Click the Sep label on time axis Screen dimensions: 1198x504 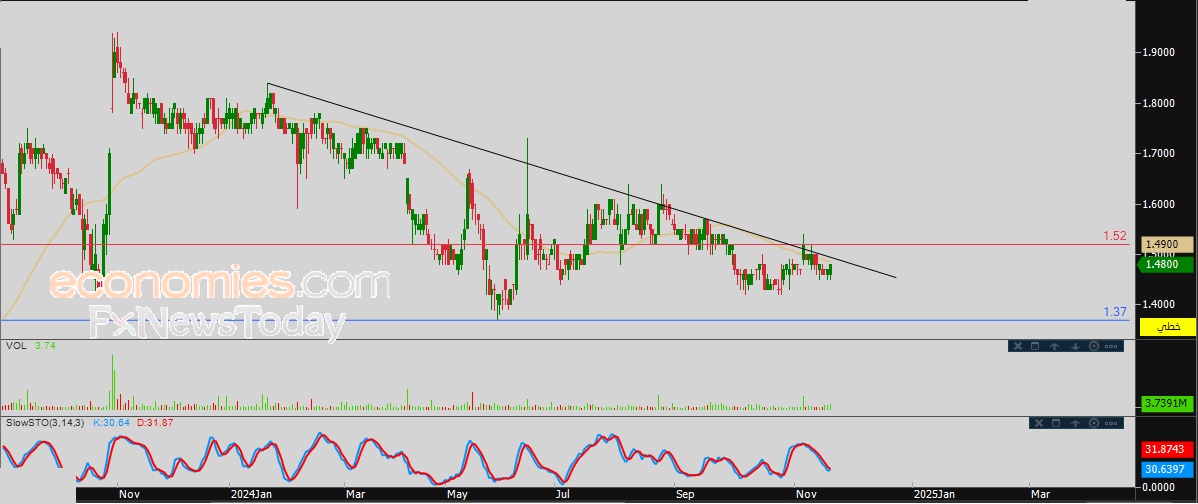coord(685,495)
